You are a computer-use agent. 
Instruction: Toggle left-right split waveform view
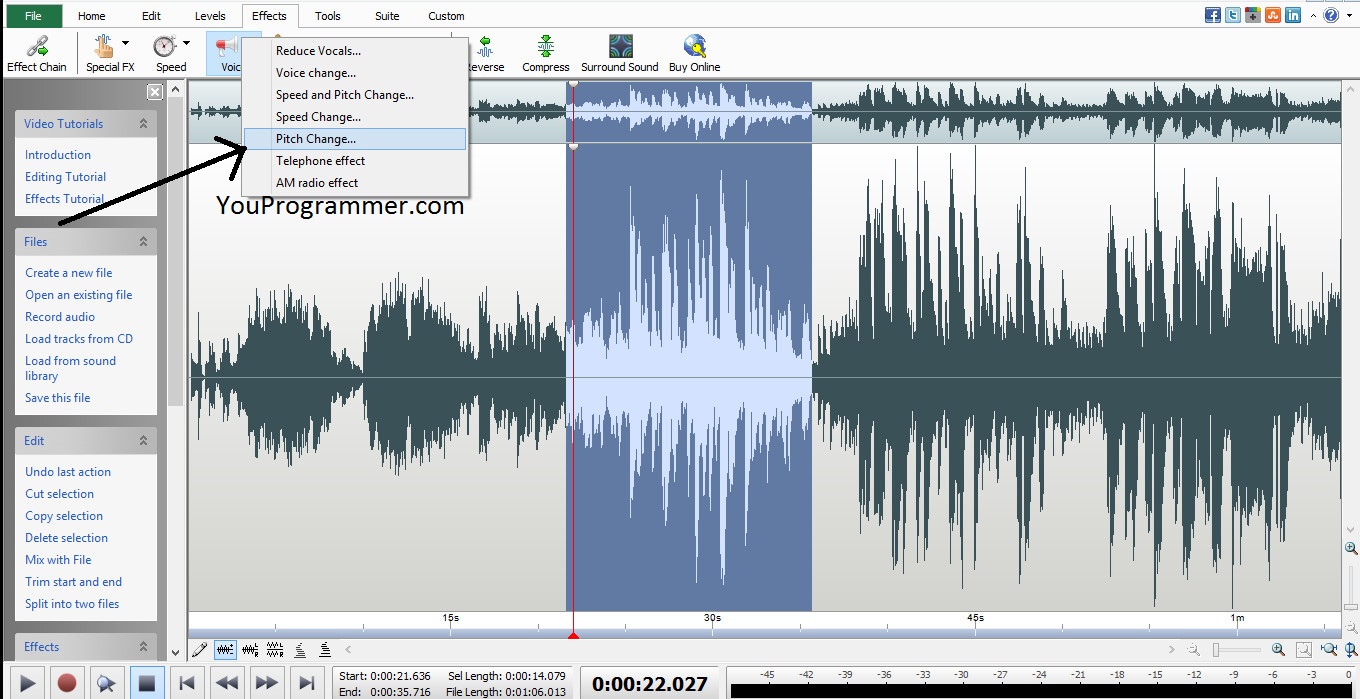(x=250, y=650)
